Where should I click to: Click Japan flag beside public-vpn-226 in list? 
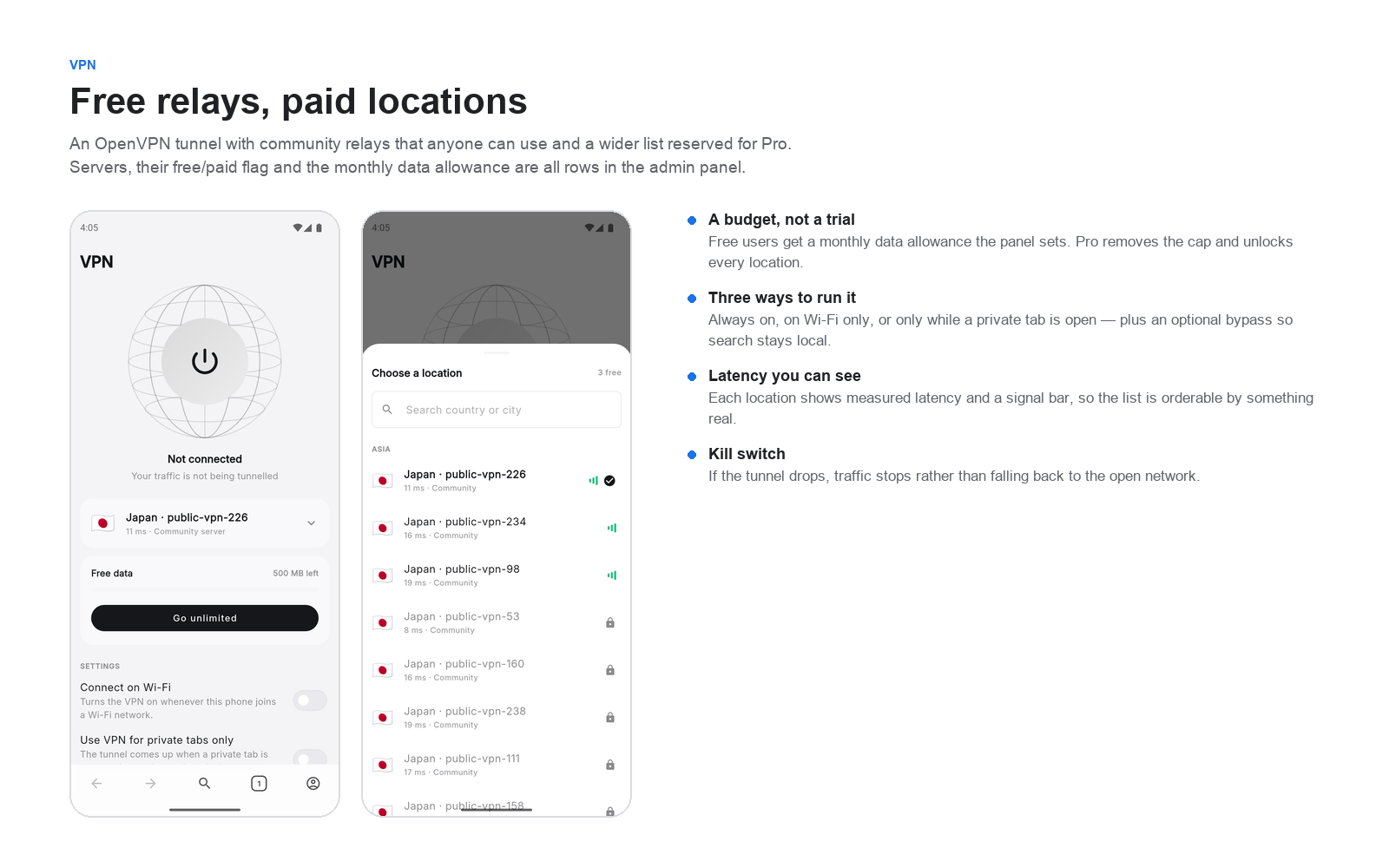383,481
